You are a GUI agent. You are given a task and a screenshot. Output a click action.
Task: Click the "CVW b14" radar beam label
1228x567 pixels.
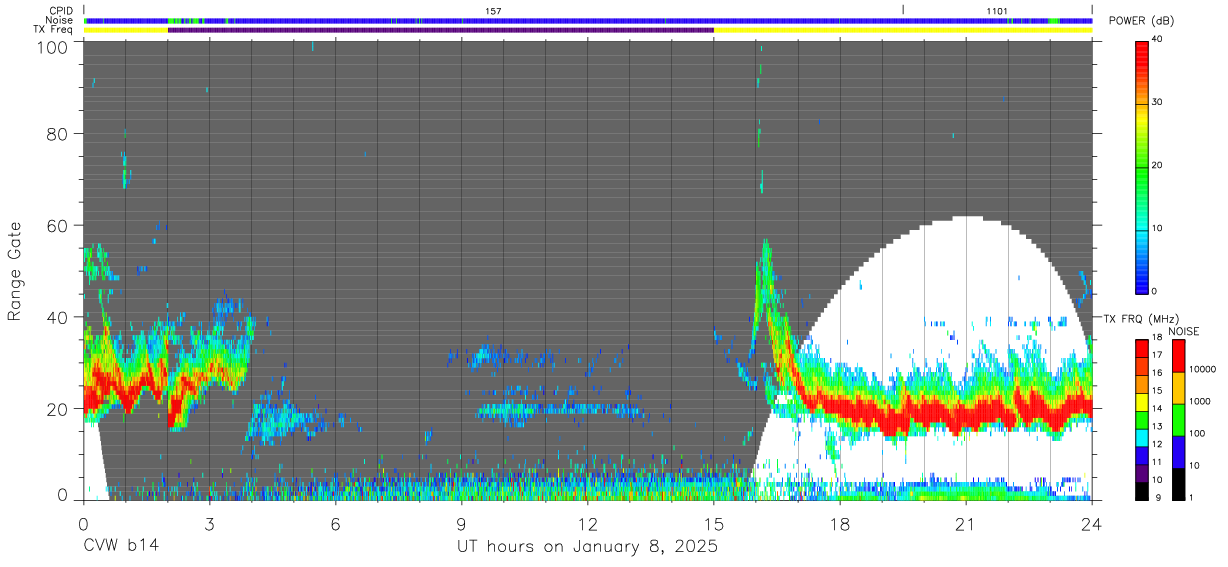click(120, 547)
